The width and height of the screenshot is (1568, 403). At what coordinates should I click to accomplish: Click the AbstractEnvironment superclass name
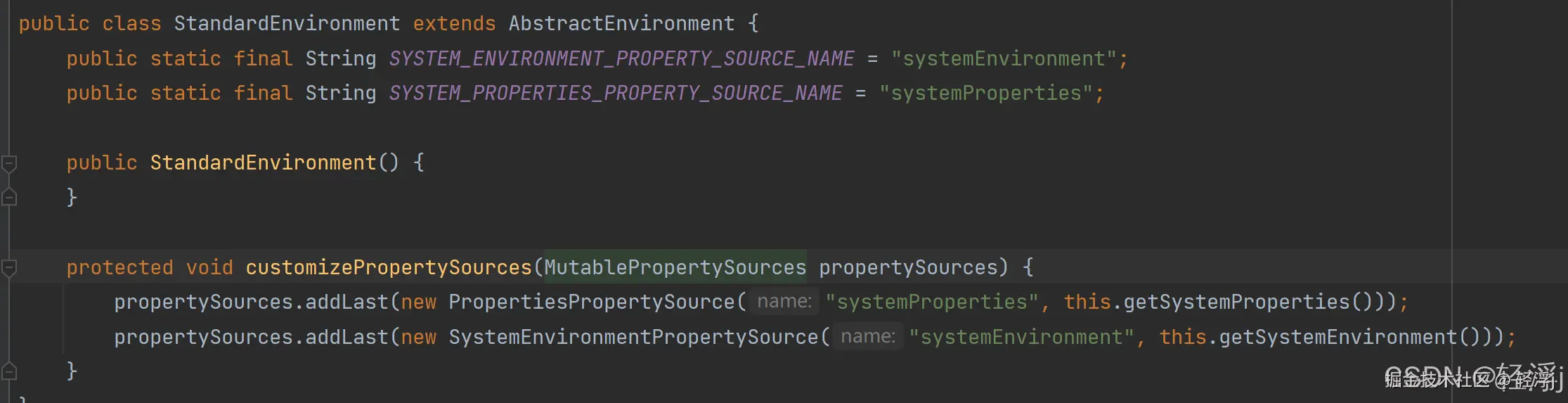(621, 24)
